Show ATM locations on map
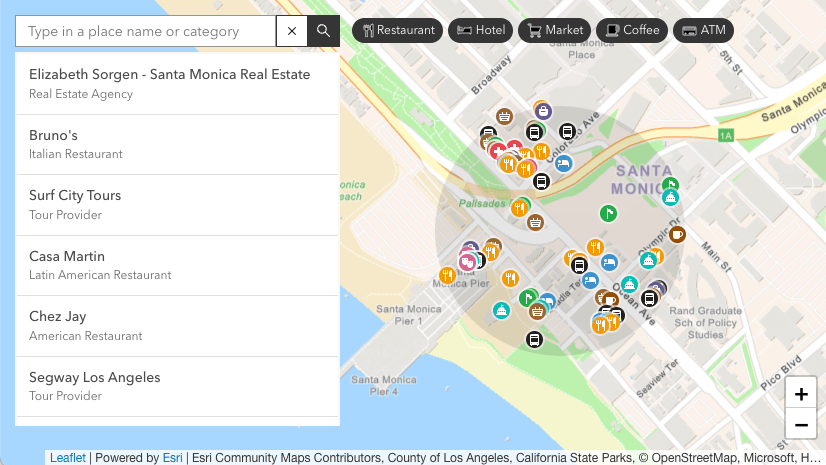Viewport: 826px width, 465px height. point(703,30)
